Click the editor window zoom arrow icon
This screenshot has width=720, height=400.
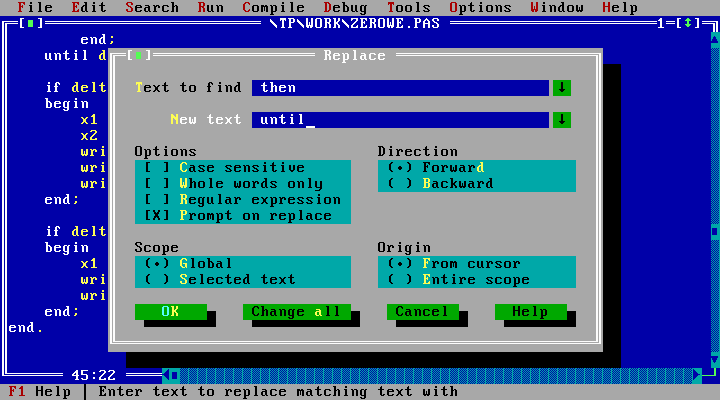[x=689, y=23]
